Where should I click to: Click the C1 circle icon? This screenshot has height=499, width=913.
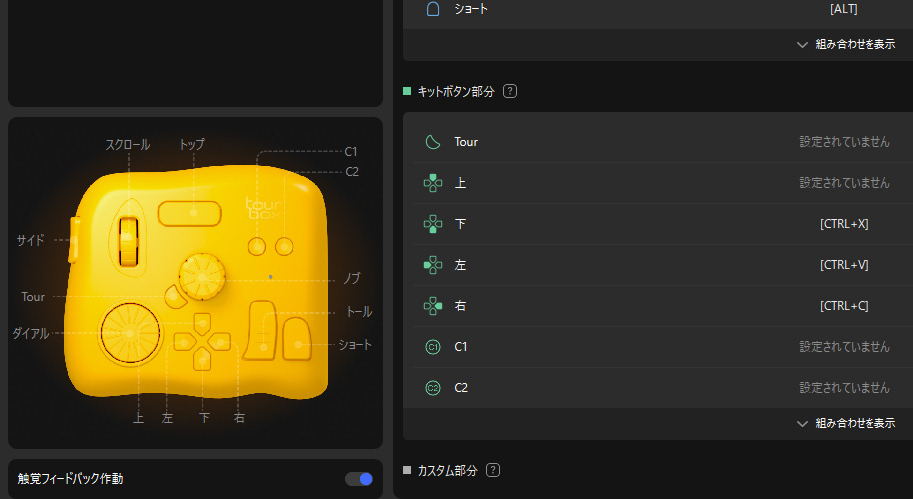coord(433,347)
